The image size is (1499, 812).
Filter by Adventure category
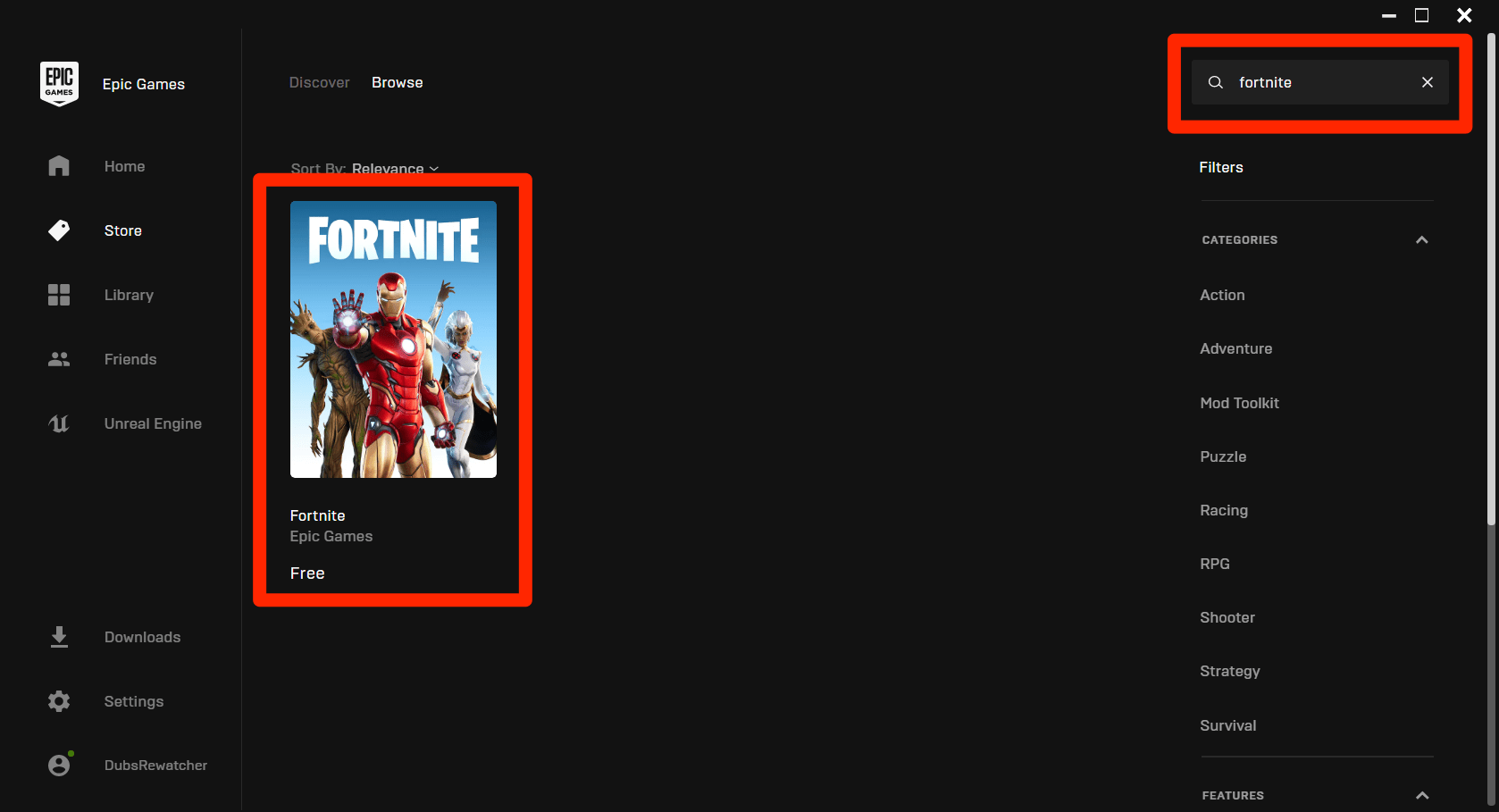coord(1236,348)
